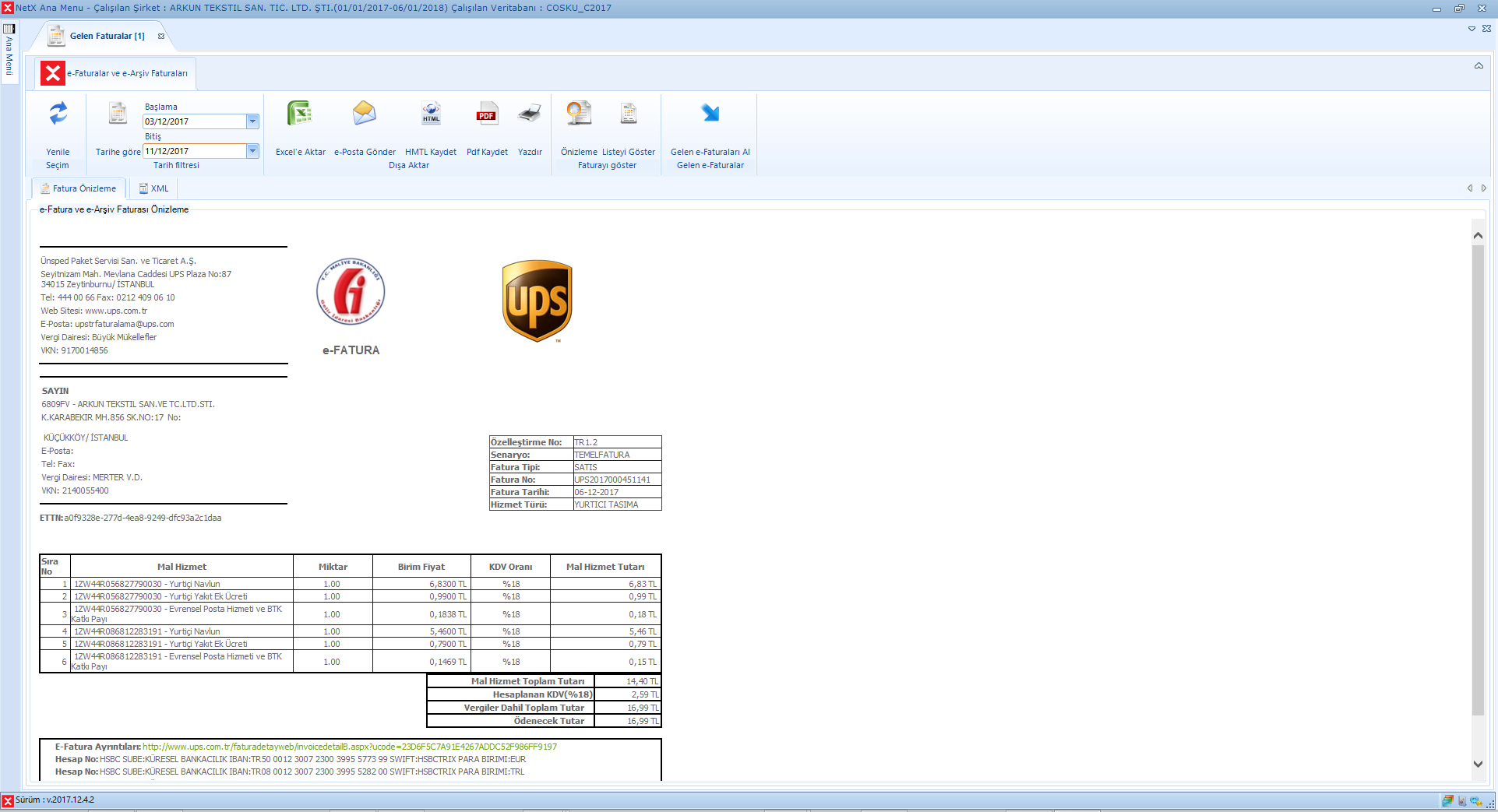Close the Gelen Faturalar [1] tab
Image resolution: width=1498 pixels, height=812 pixels.
tap(161, 37)
